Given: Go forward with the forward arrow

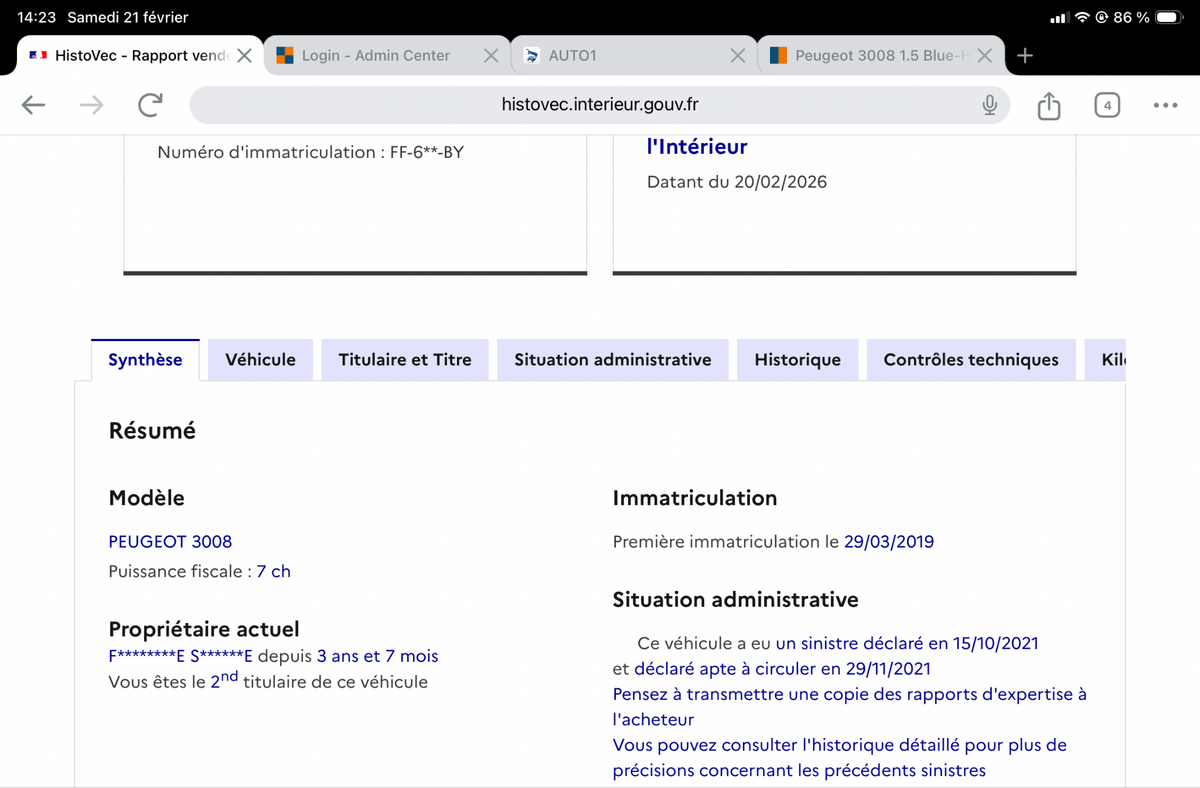Looking at the screenshot, I should (91, 105).
